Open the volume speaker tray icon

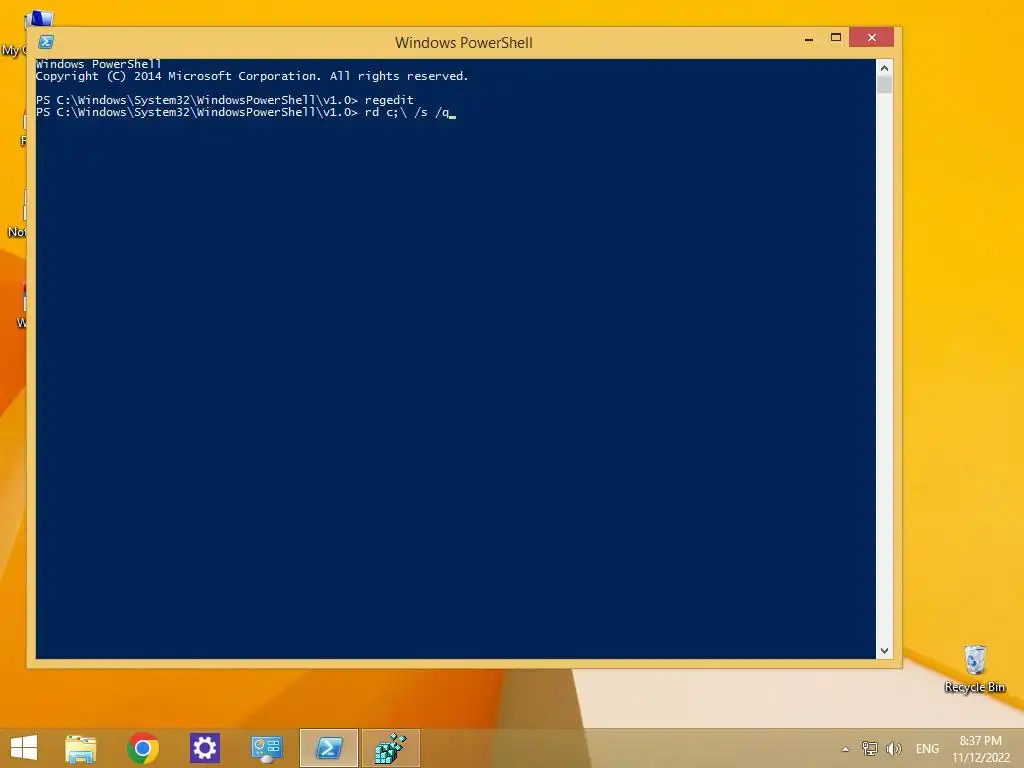click(x=893, y=748)
